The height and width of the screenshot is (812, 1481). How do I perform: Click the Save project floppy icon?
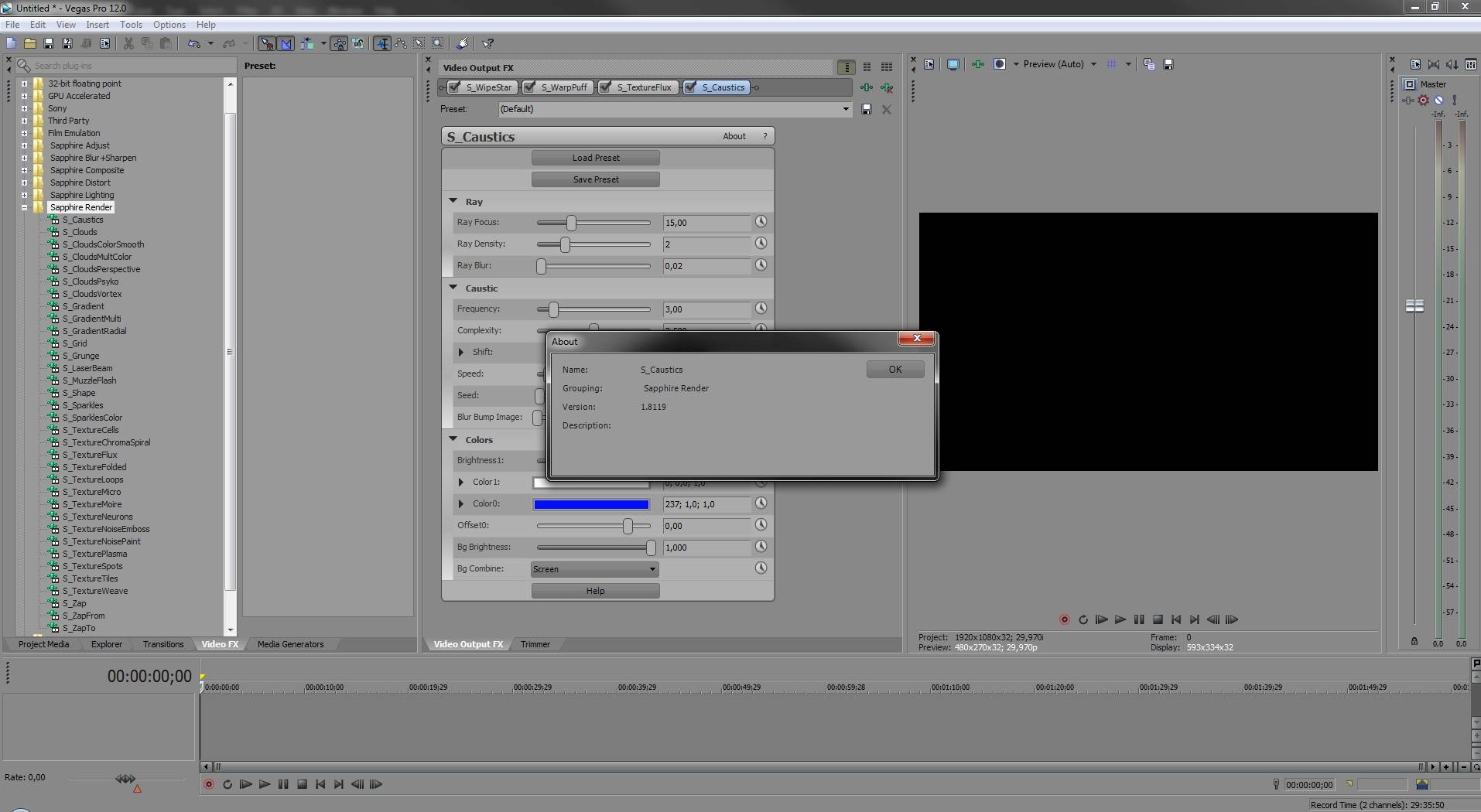[49, 44]
